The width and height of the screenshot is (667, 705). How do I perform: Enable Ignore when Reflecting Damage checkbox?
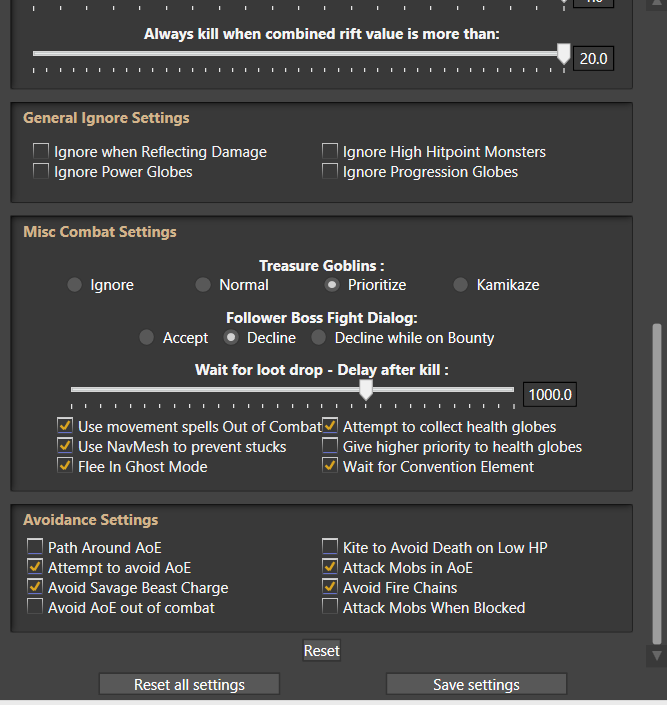pos(41,152)
